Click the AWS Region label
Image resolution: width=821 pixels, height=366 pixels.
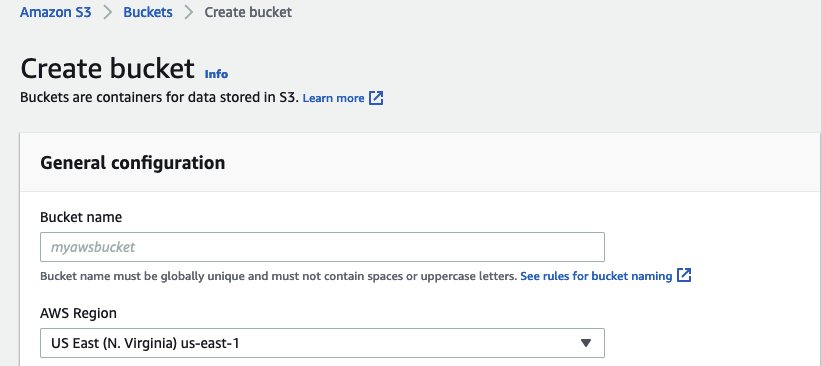point(79,313)
